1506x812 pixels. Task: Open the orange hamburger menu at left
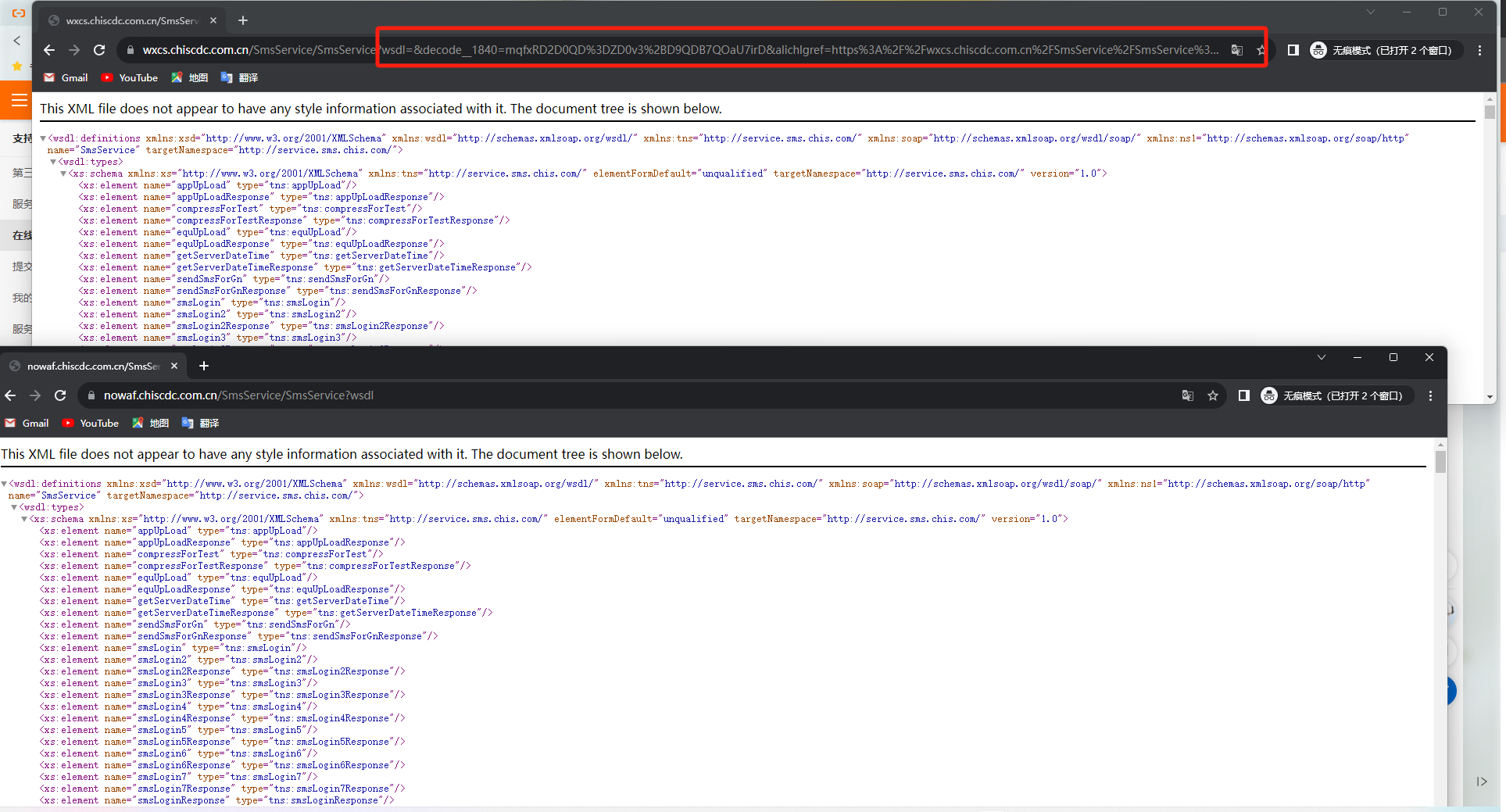(x=19, y=100)
